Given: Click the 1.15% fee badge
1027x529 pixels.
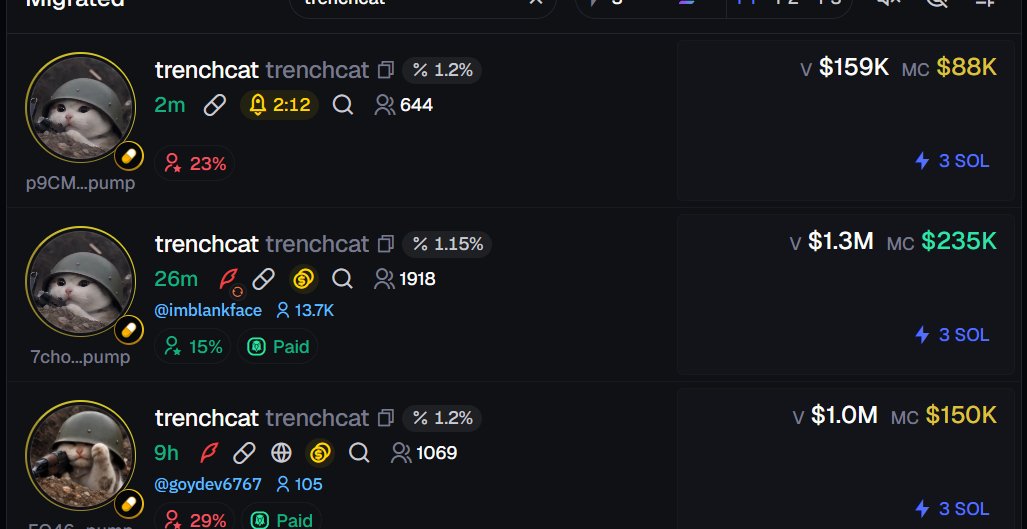Looking at the screenshot, I should pyautogui.click(x=447, y=244).
